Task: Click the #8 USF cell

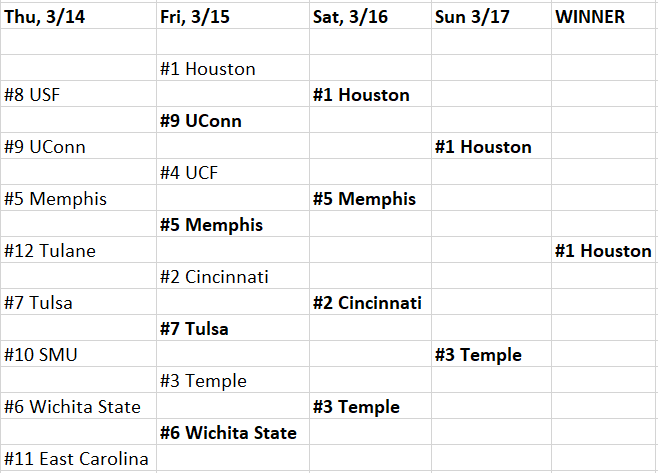Action: coord(78,94)
